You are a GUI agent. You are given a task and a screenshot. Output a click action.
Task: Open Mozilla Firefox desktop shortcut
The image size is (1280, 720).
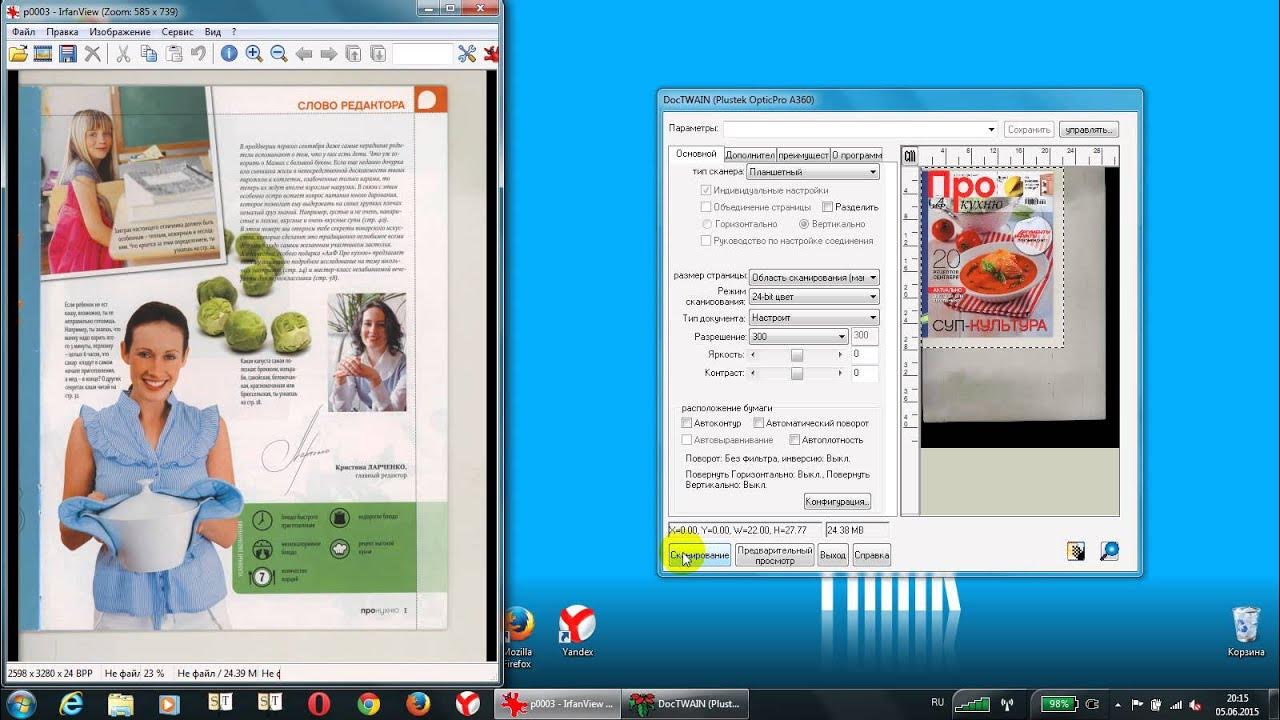pyautogui.click(x=517, y=637)
